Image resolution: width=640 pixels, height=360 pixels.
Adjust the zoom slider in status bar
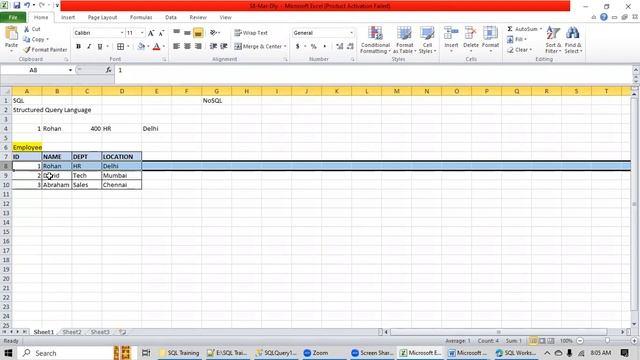tap(607, 341)
